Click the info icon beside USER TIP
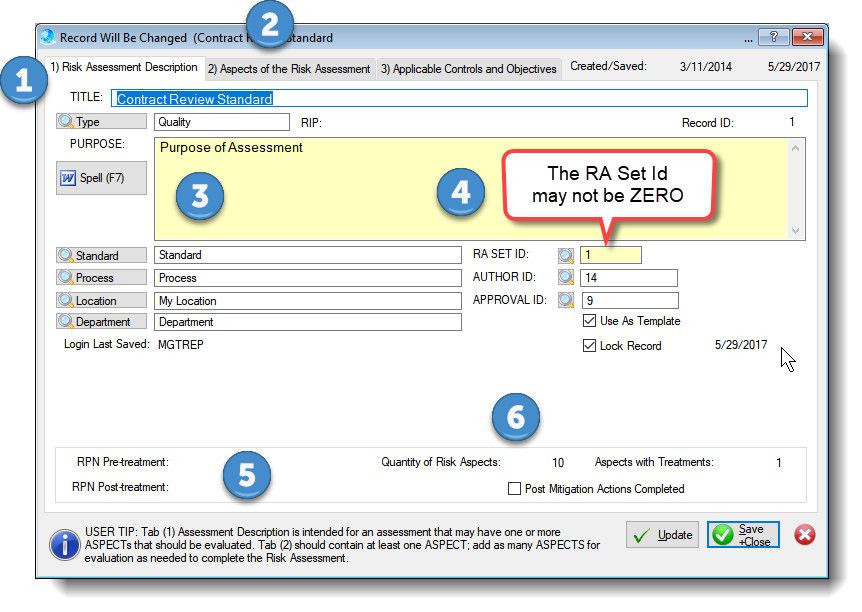The image size is (862, 612). [64, 545]
